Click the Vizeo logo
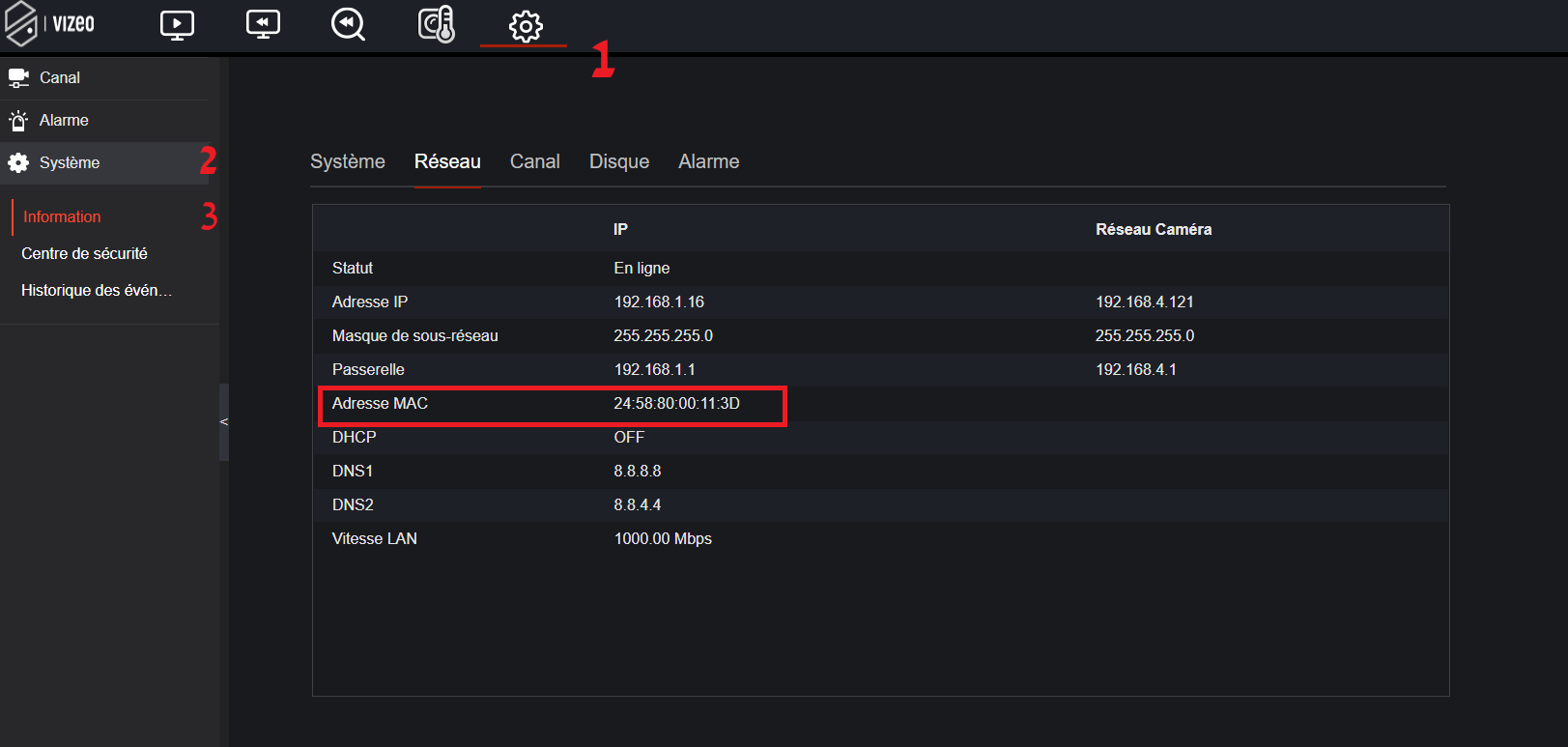The height and width of the screenshot is (747, 1568). 50,24
